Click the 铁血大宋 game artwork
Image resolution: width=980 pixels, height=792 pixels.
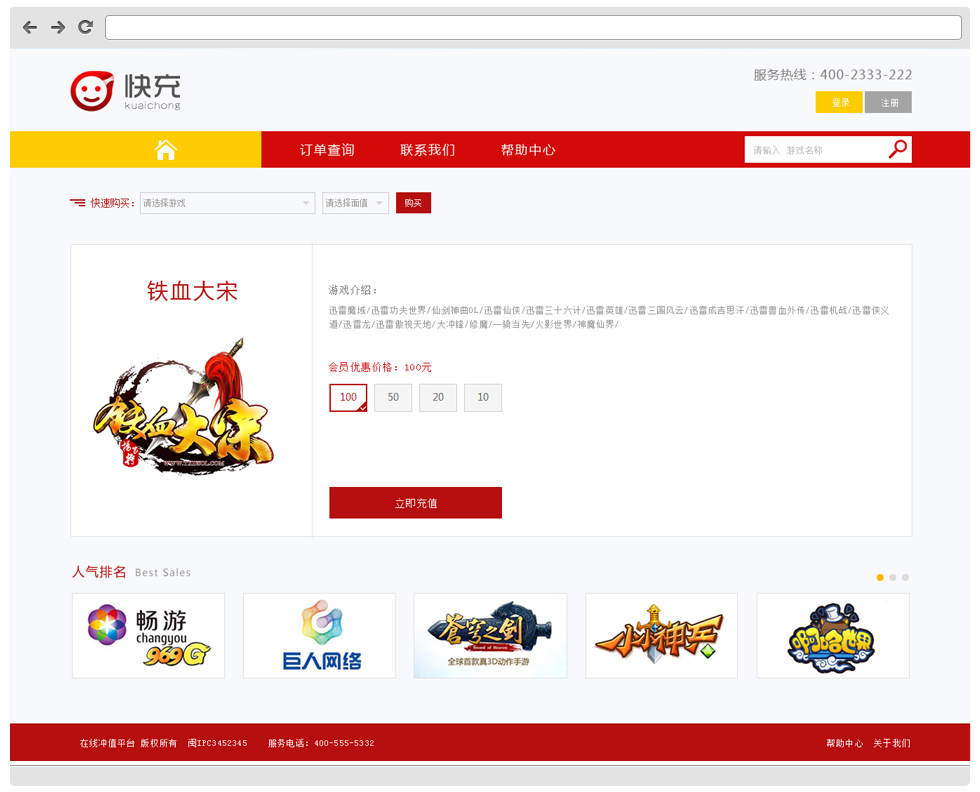point(184,407)
